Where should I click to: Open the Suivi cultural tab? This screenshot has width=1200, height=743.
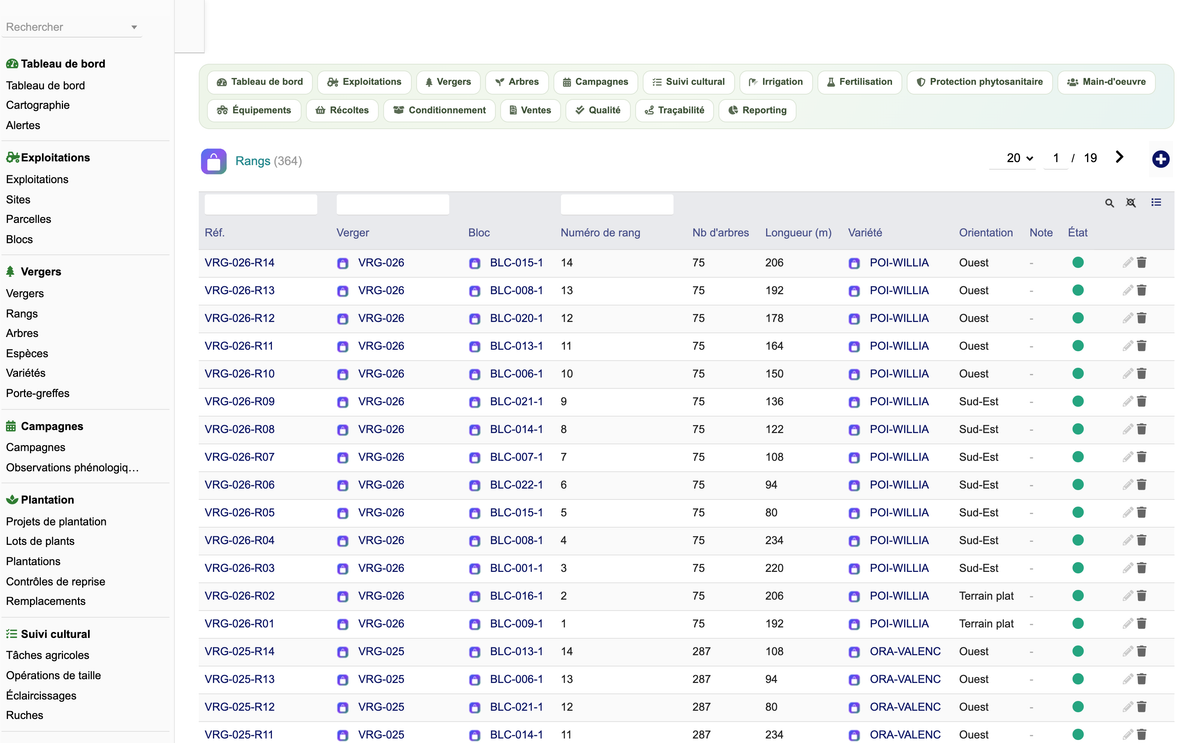point(689,82)
